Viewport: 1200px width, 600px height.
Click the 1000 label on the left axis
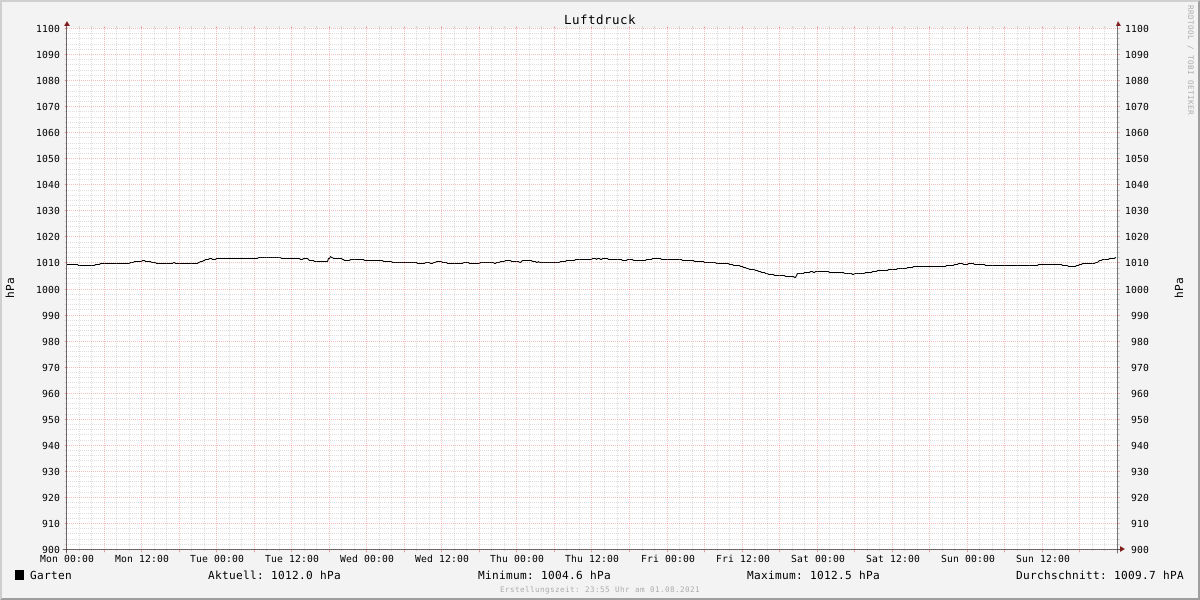[48, 289]
